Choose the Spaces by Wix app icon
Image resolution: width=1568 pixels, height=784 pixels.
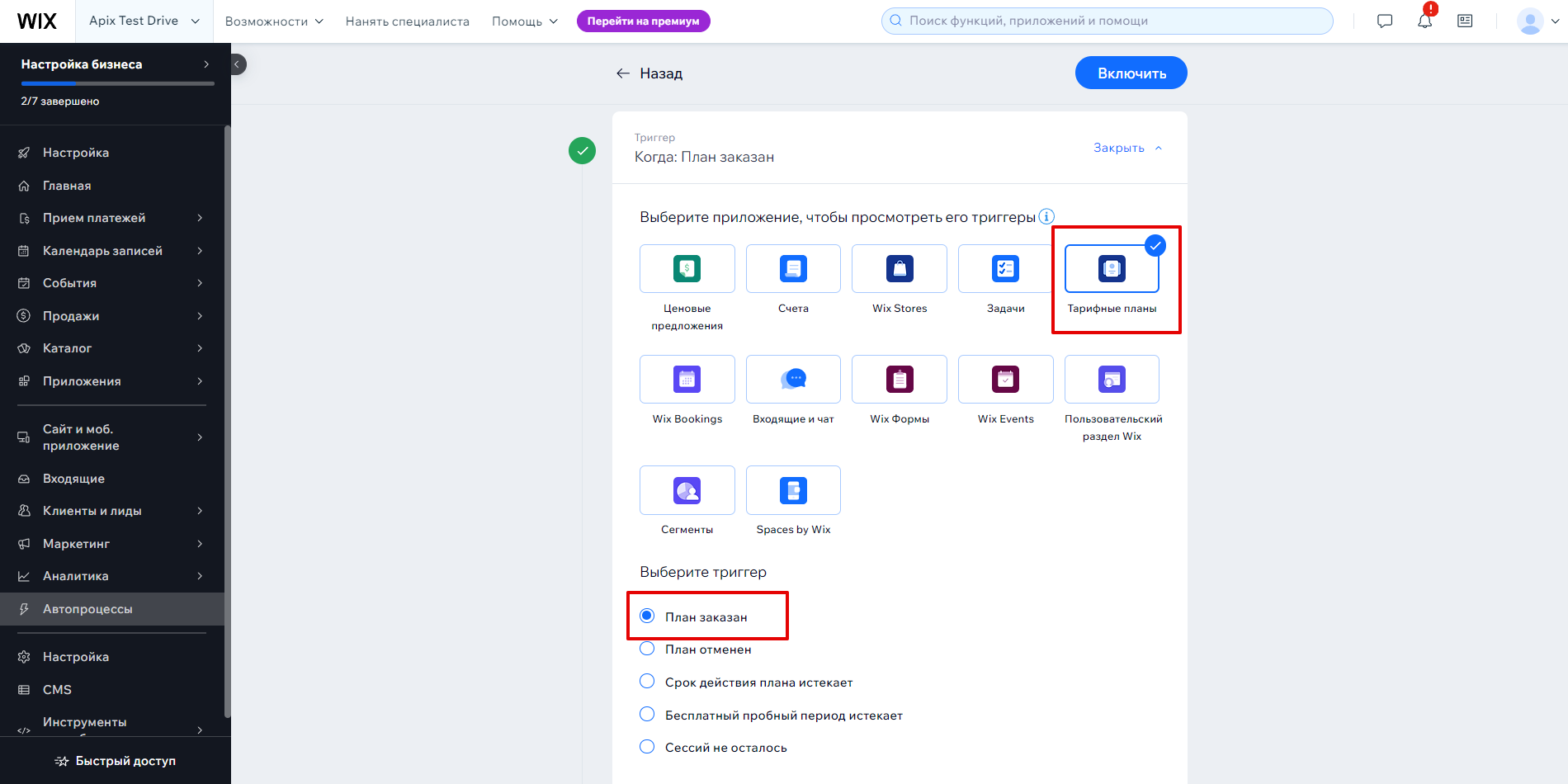tap(793, 490)
